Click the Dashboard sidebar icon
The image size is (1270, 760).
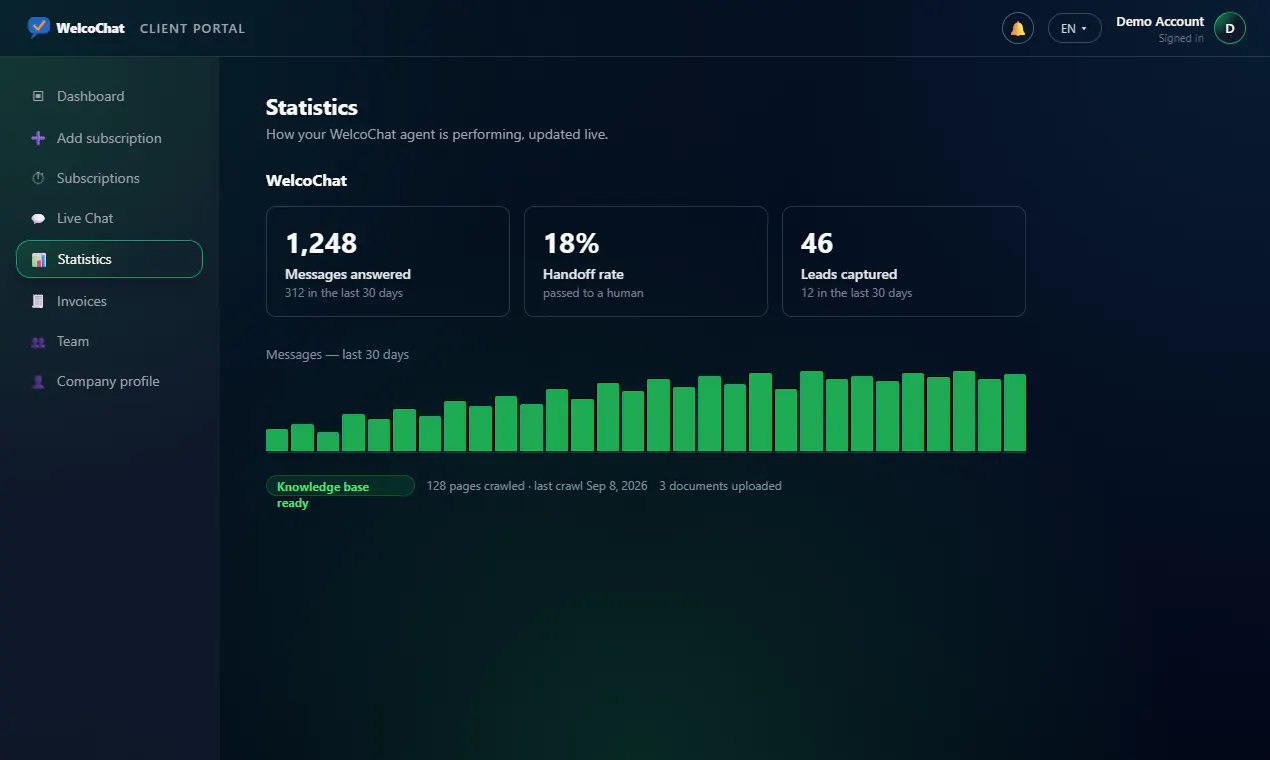click(38, 96)
